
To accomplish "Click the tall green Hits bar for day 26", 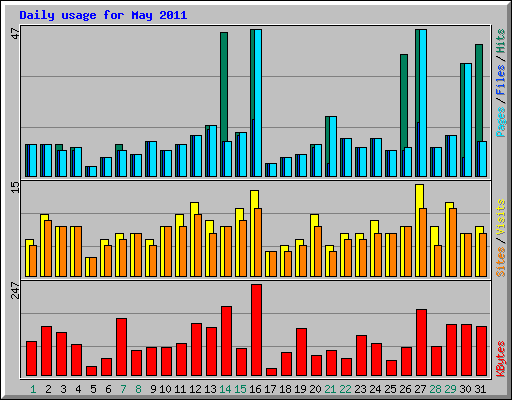I will [x=404, y=101].
